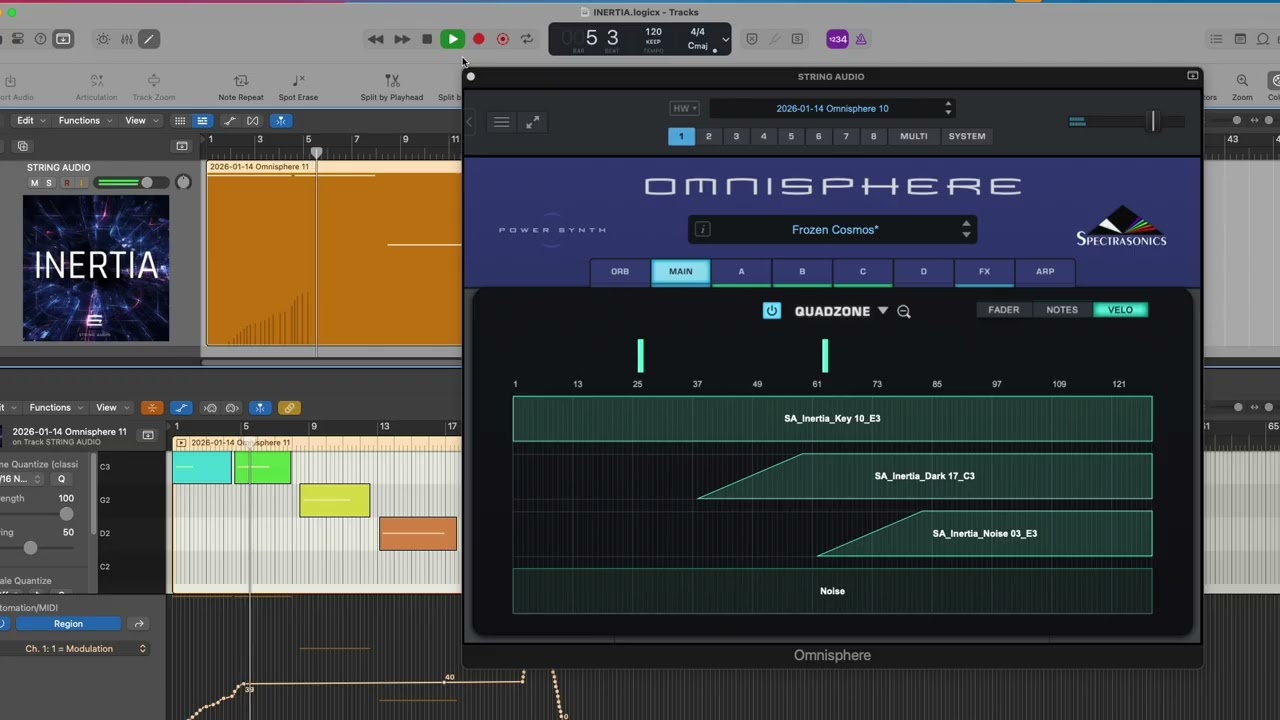The width and height of the screenshot is (1280, 720).
Task: Start playback with the green Play button
Action: tap(452, 39)
